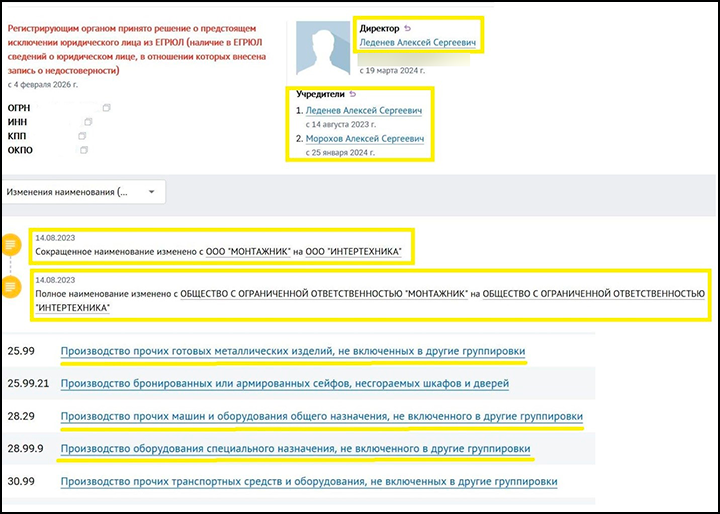Open activity Производство бронированных или армированных сейфов
The image size is (720, 514).
point(284,383)
